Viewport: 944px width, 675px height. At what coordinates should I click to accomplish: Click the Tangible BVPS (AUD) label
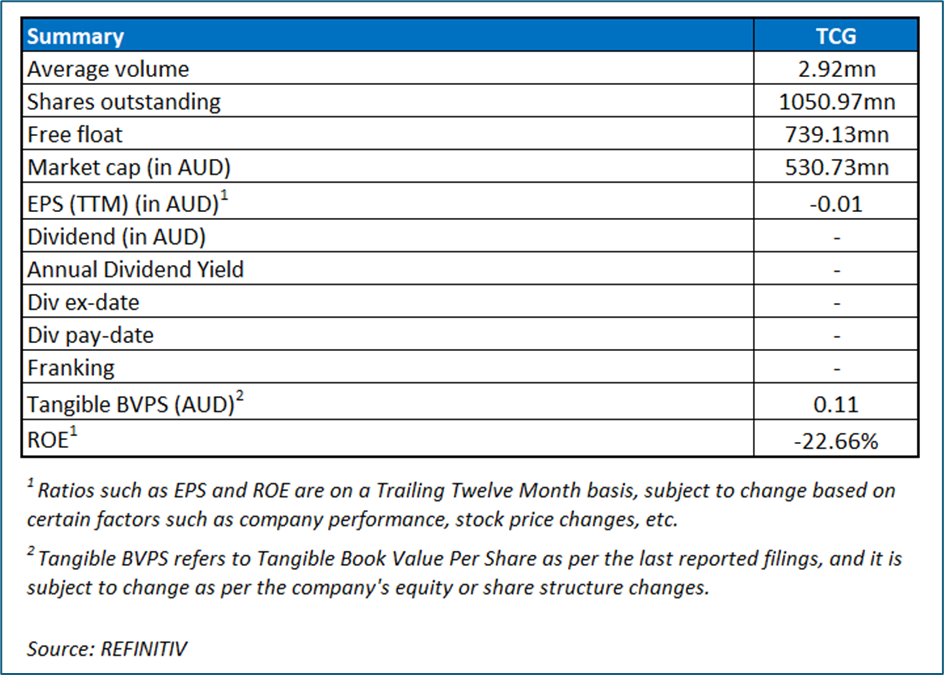(x=133, y=403)
